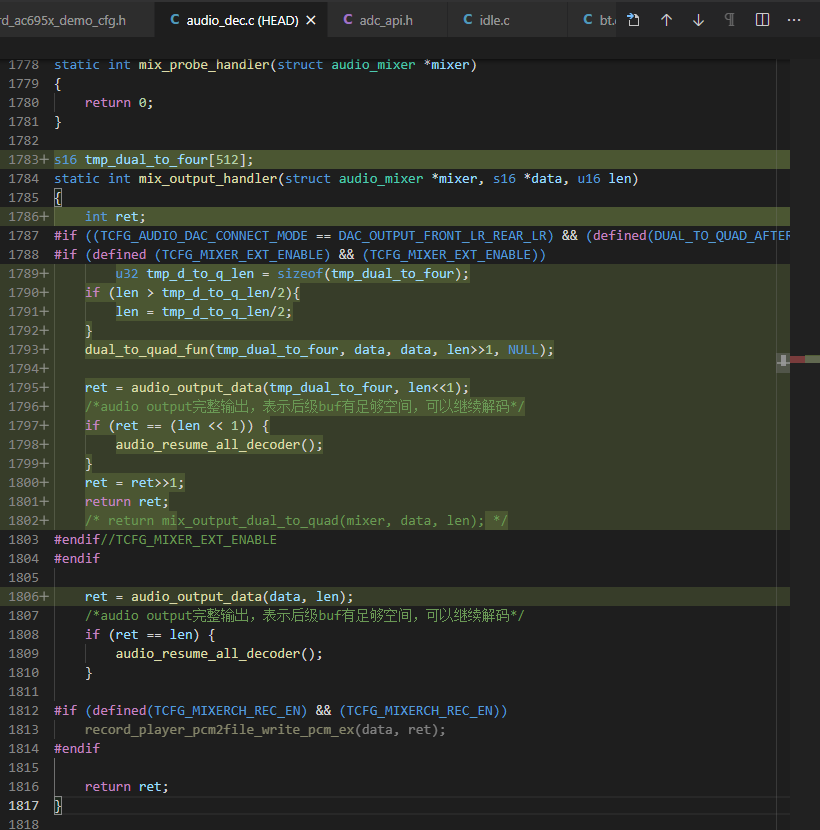Click the sizeof keyword on line 1789
The height and width of the screenshot is (830, 820).
[301, 274]
